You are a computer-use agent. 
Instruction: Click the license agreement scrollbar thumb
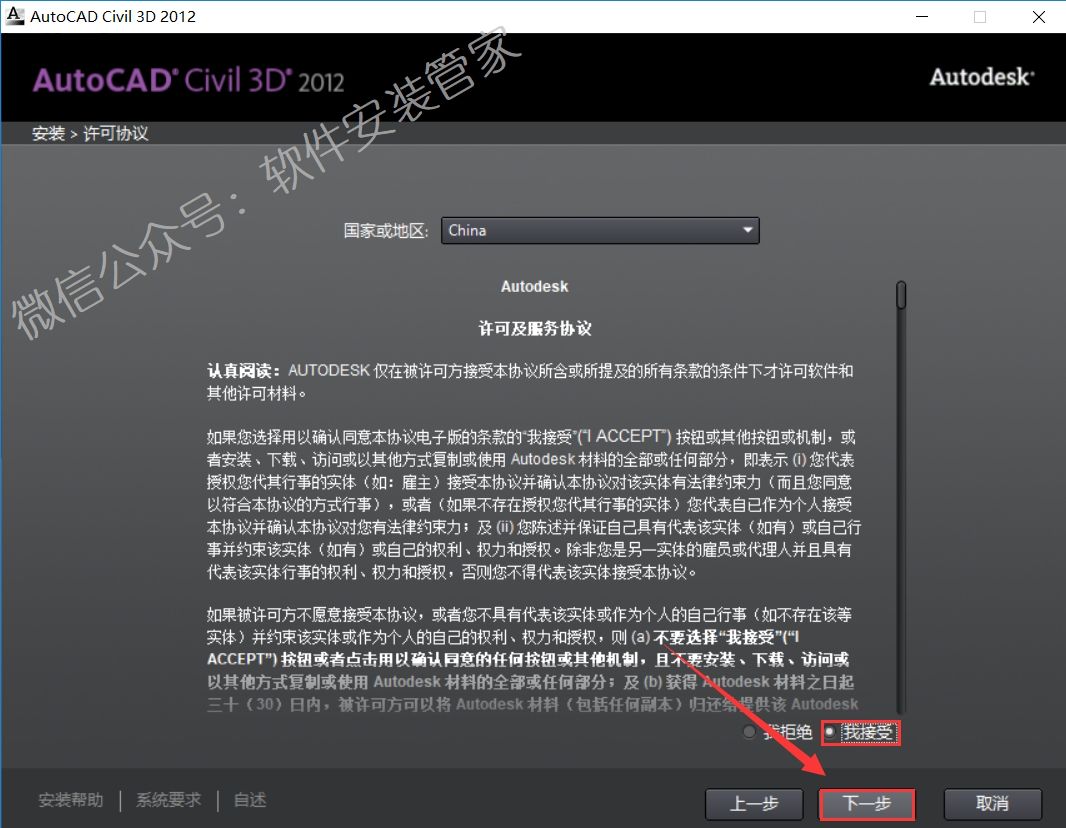(x=901, y=295)
